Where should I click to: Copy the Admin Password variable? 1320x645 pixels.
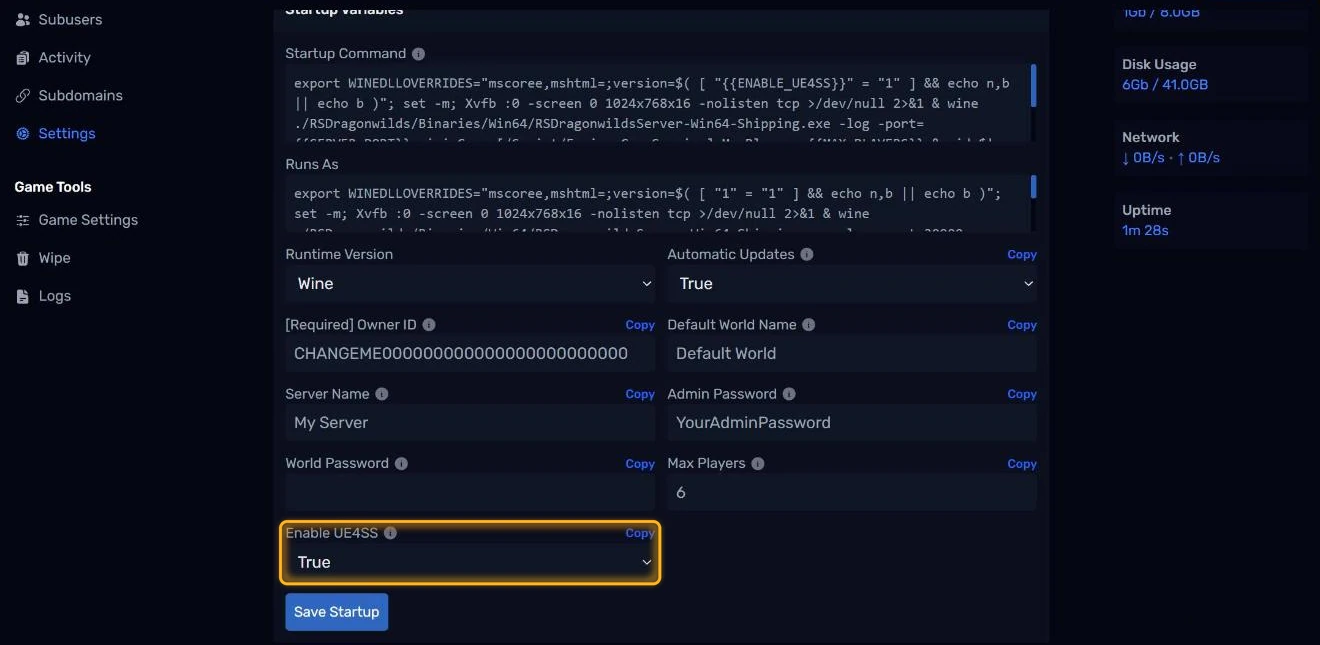click(x=1022, y=395)
